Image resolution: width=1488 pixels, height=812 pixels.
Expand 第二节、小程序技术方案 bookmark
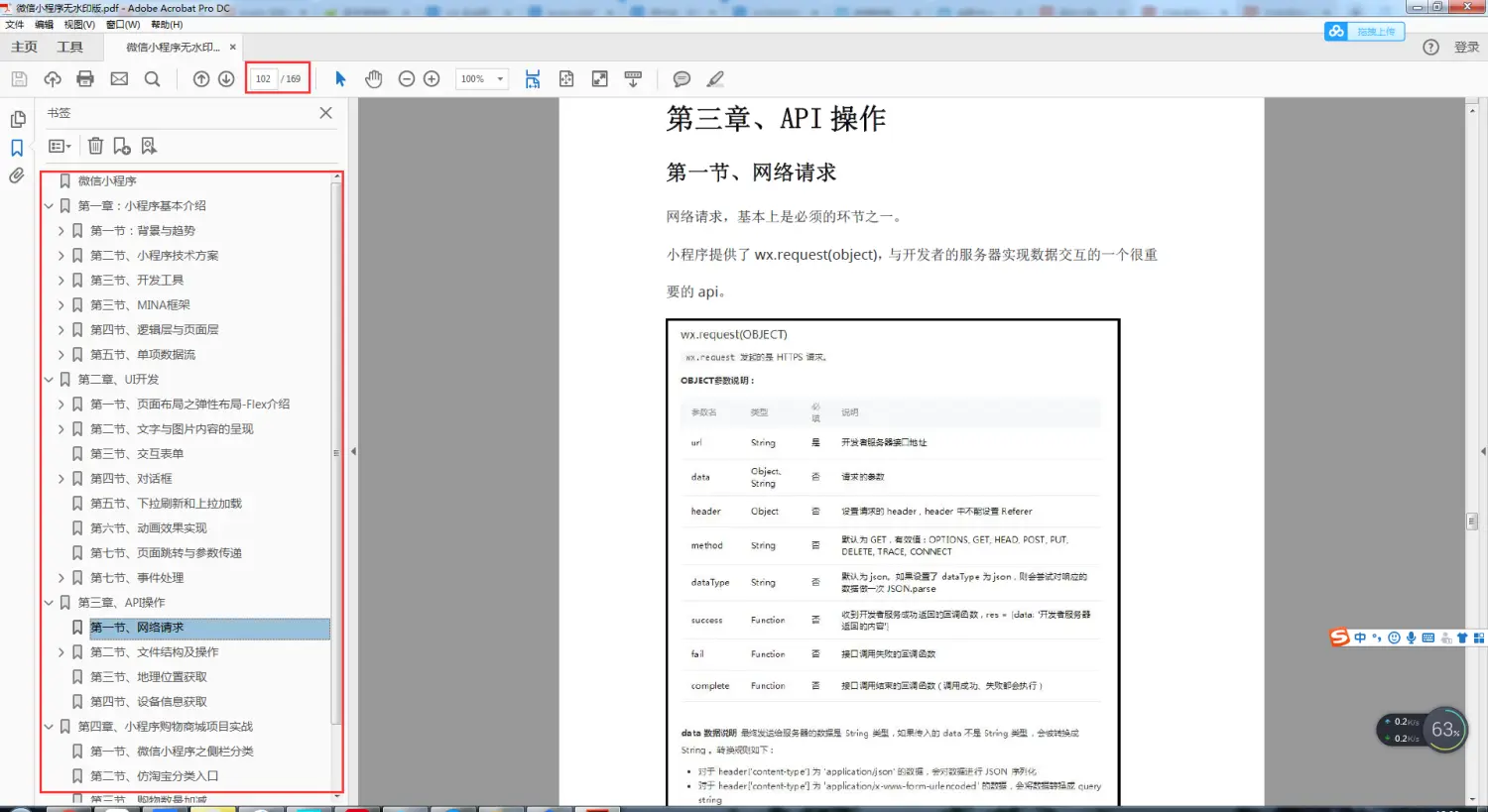click(x=61, y=256)
